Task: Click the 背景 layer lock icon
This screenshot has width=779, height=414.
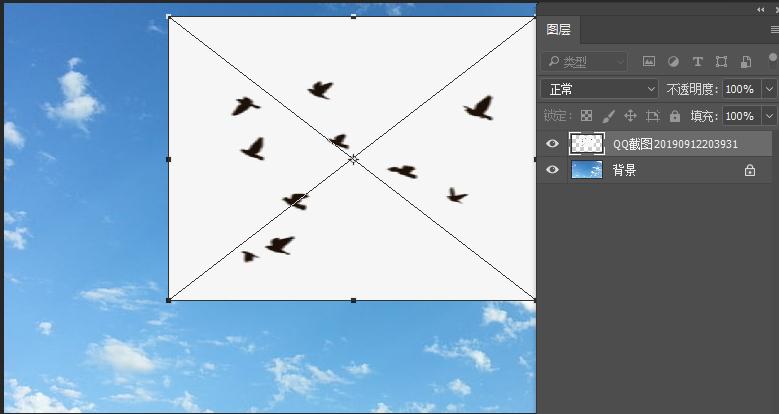Action: (750, 170)
